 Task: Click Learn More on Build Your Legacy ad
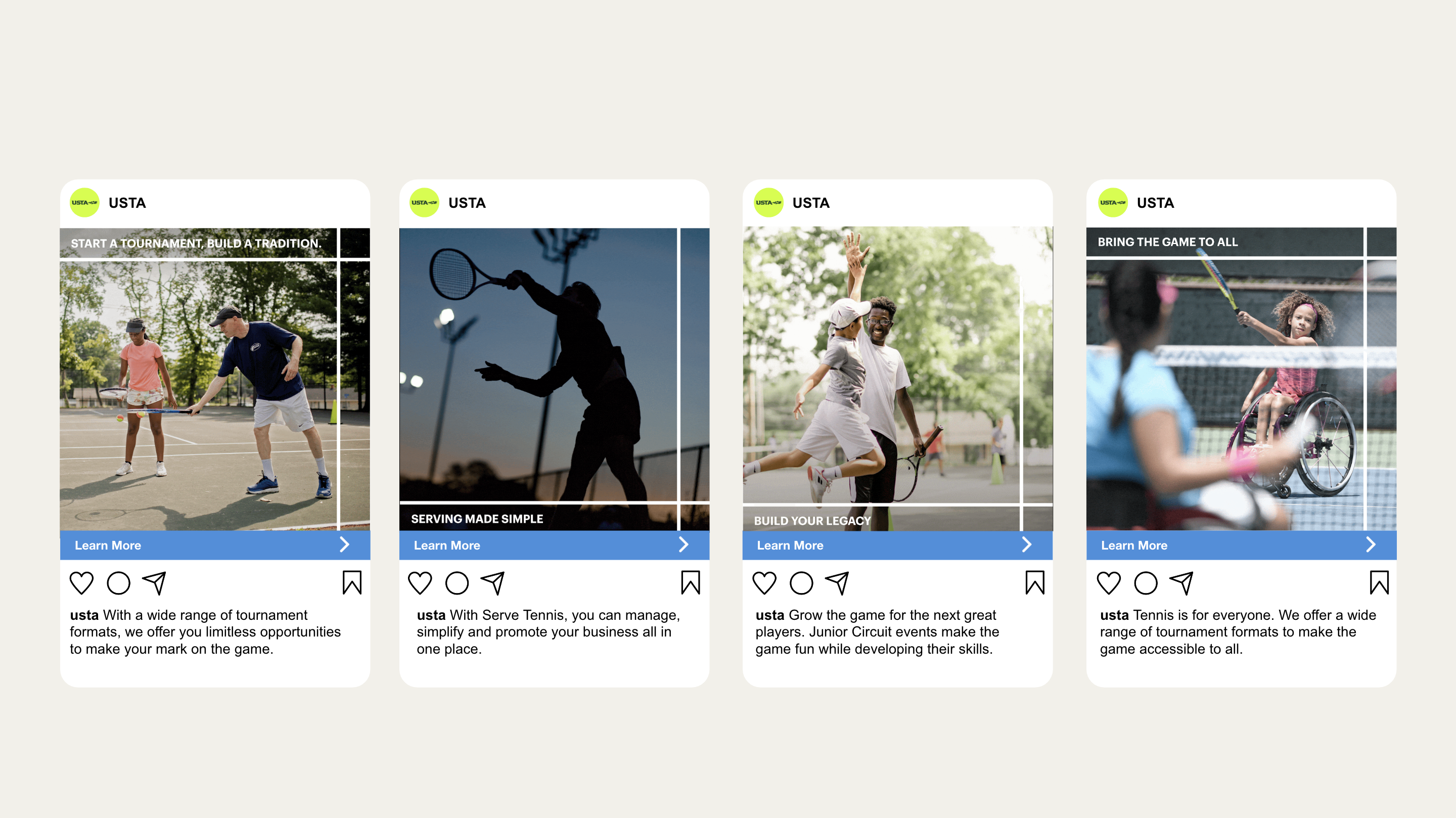point(790,545)
